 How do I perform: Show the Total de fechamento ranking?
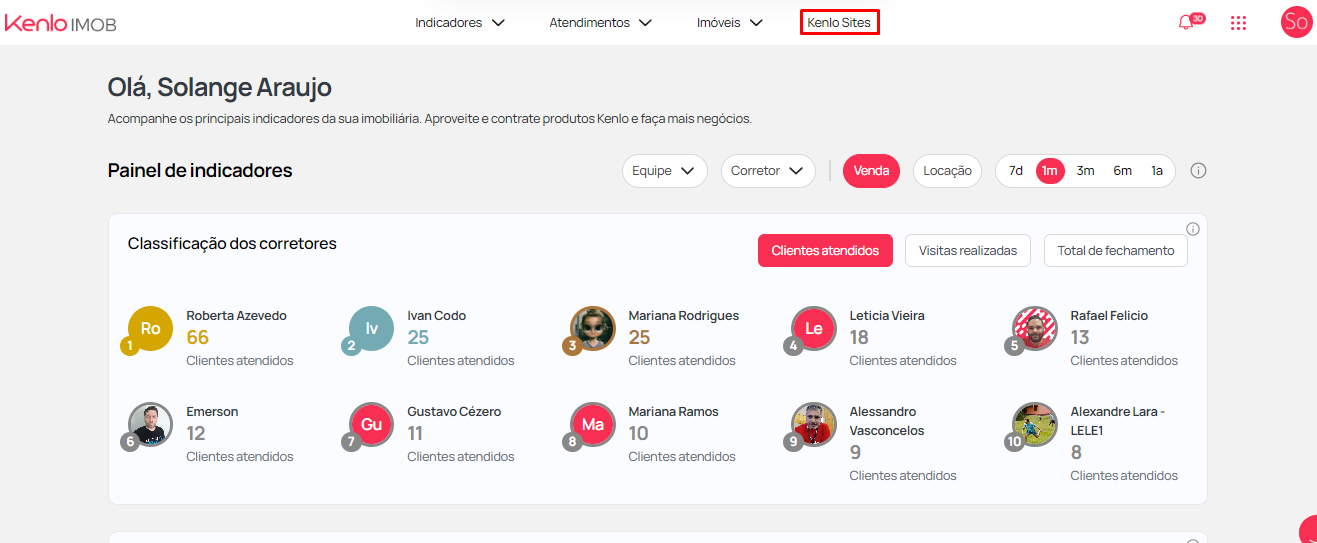coord(1116,251)
